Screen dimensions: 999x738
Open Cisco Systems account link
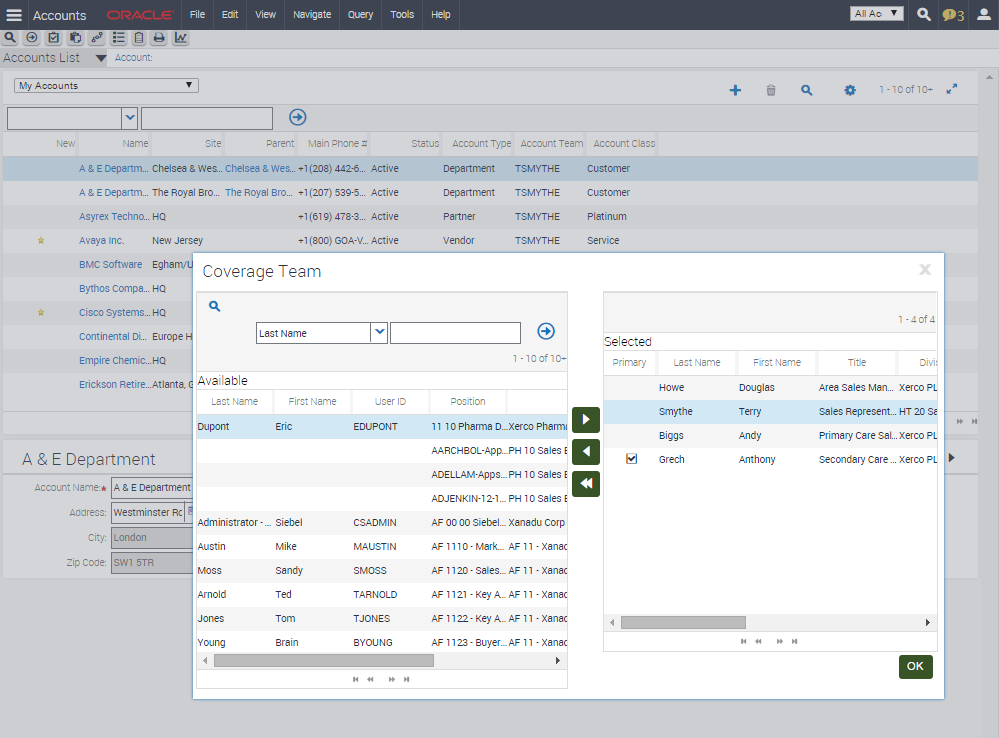[114, 313]
